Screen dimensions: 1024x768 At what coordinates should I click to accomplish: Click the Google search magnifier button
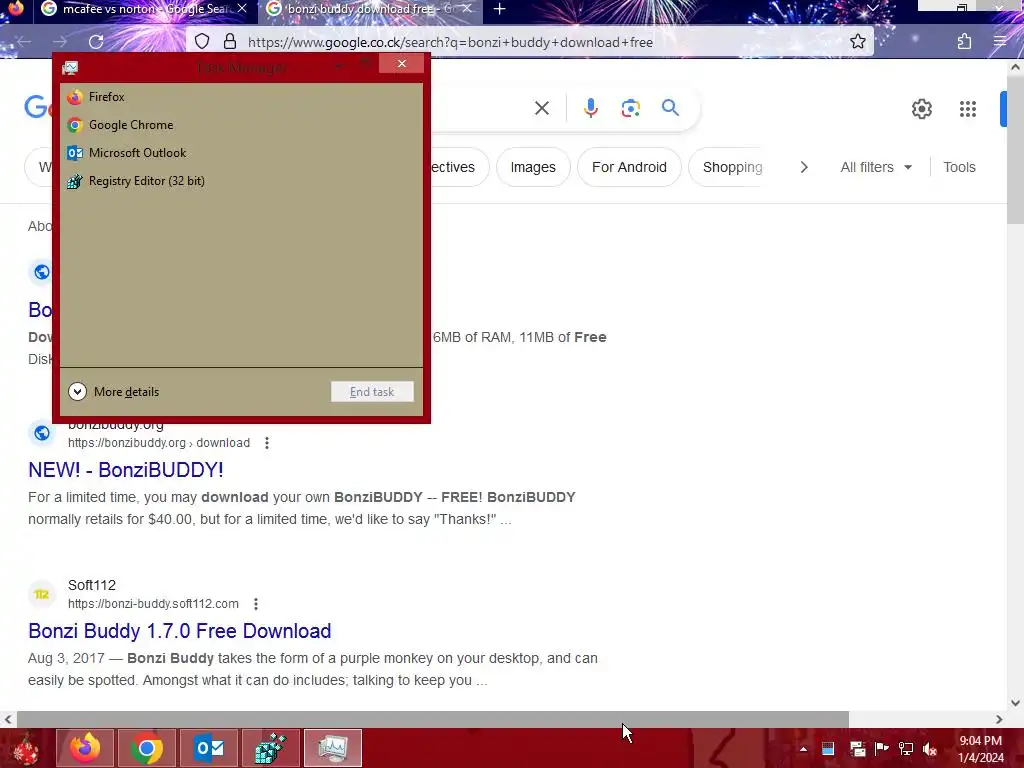pyautogui.click(x=670, y=108)
